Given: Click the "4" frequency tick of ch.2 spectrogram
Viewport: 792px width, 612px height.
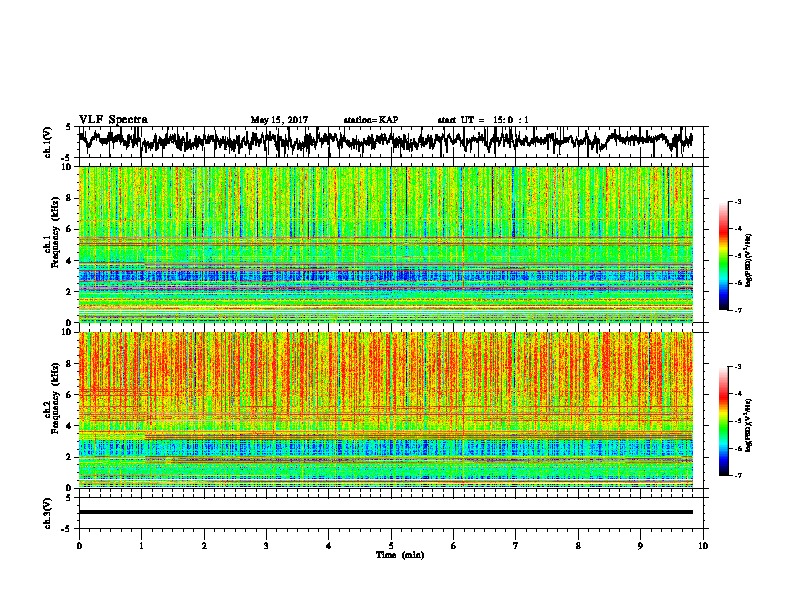Looking at the screenshot, I should pos(71,426).
